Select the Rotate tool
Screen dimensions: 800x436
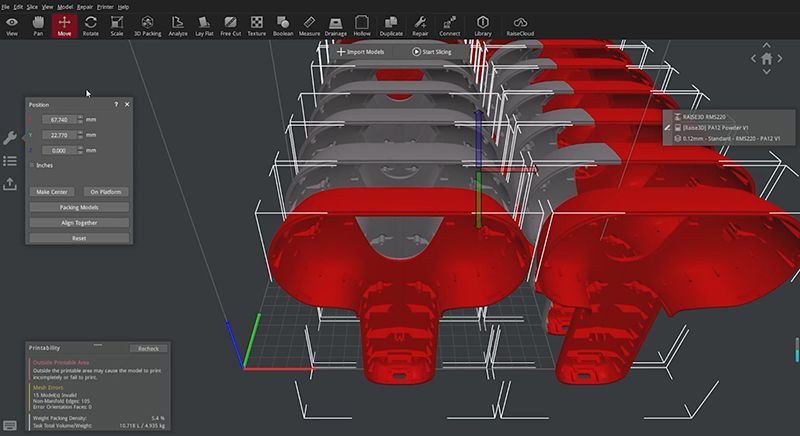click(x=91, y=24)
